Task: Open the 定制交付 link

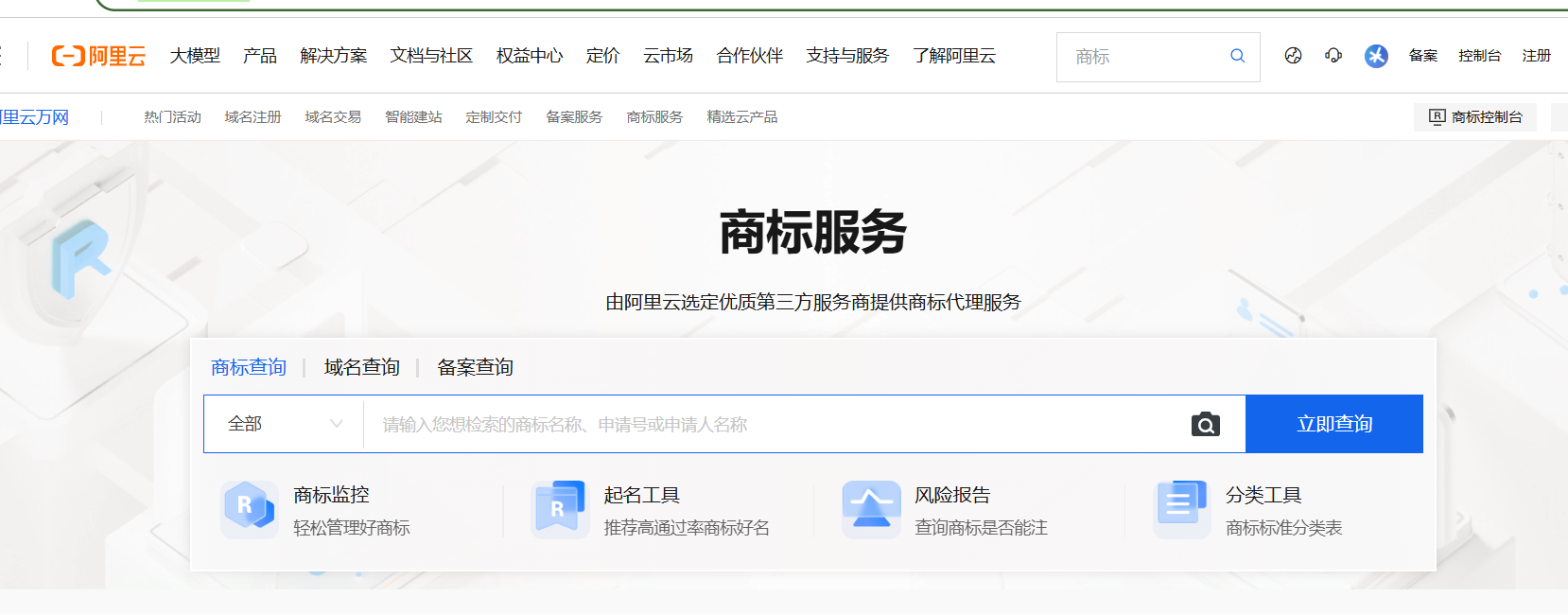Action: (x=494, y=117)
